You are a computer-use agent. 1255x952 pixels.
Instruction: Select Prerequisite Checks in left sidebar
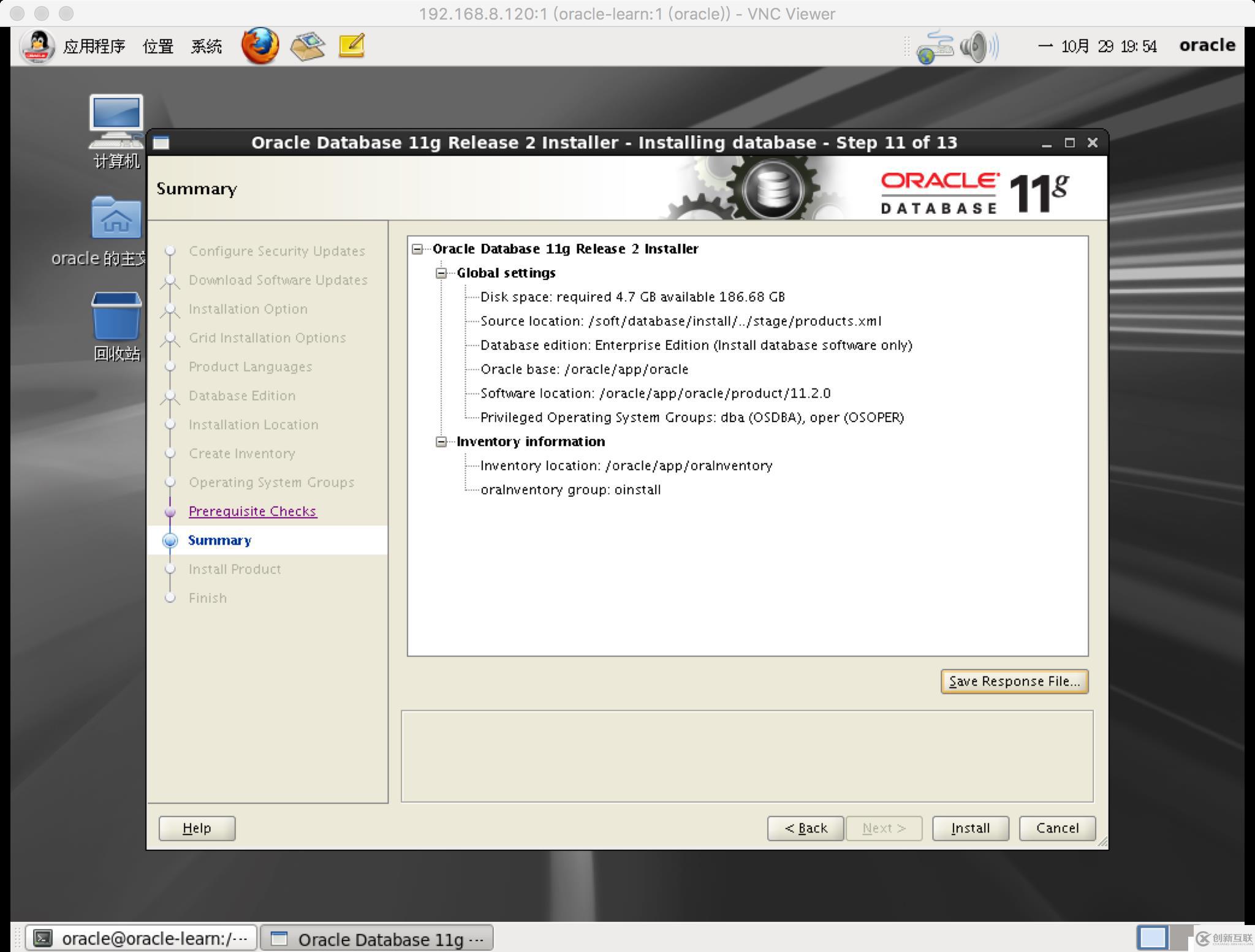(x=252, y=510)
